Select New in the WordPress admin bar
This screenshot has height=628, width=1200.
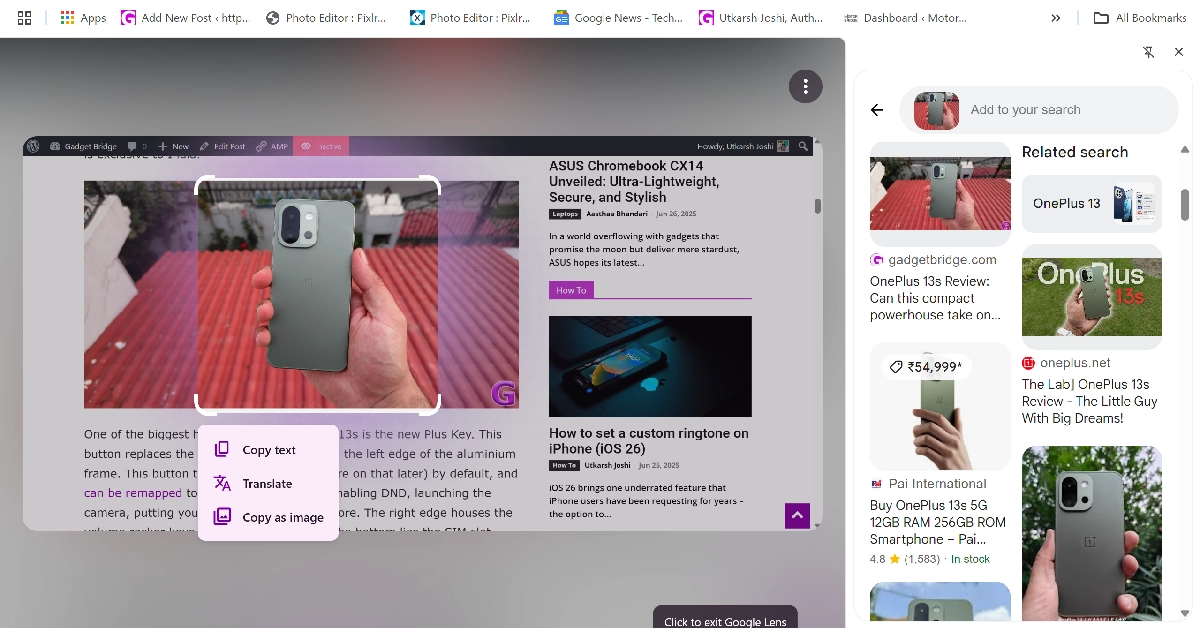[174, 146]
